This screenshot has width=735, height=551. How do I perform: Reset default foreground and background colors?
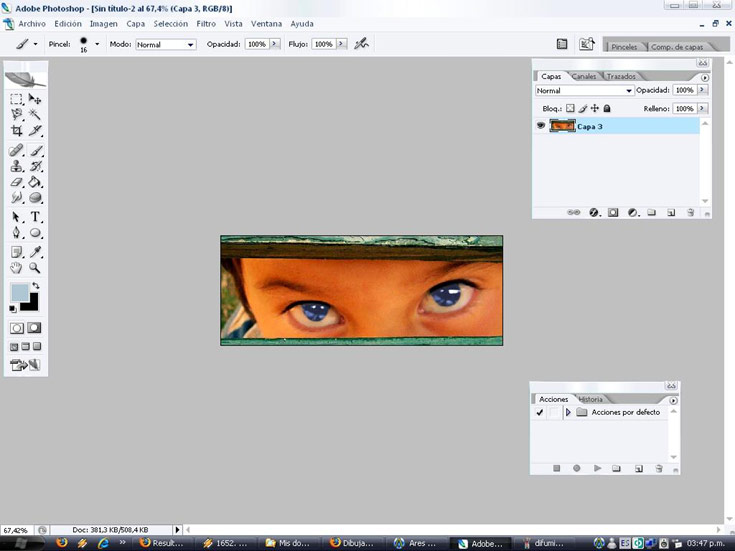pos(13,309)
